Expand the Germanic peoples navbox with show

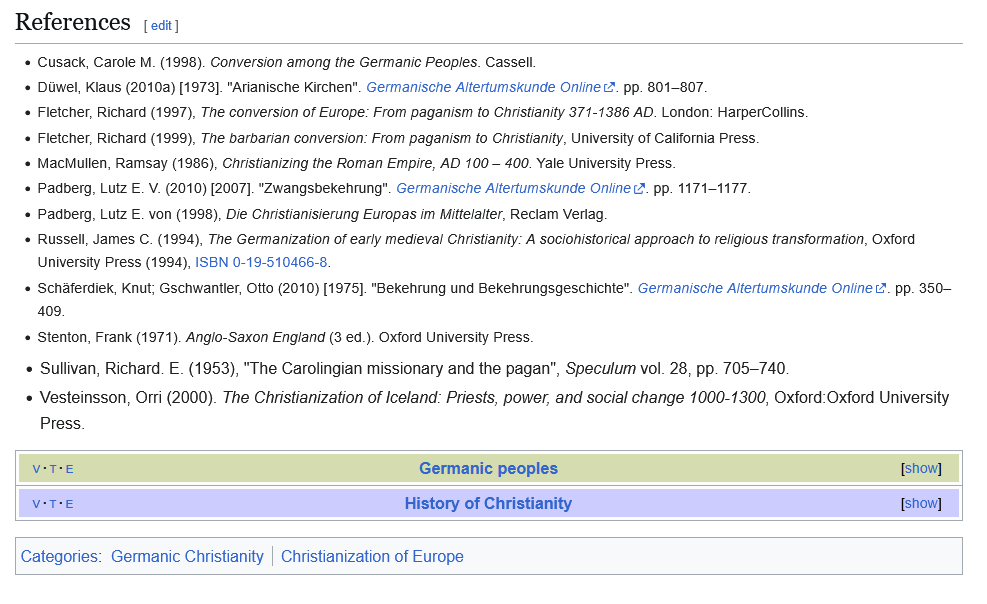[x=922, y=469]
